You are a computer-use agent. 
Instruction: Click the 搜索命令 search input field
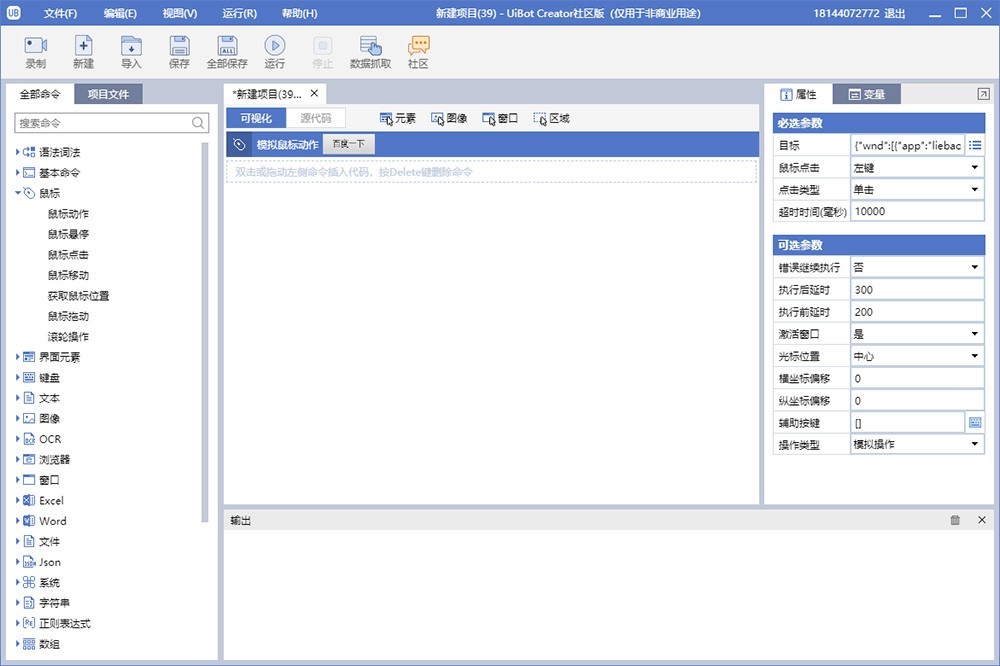pos(102,123)
